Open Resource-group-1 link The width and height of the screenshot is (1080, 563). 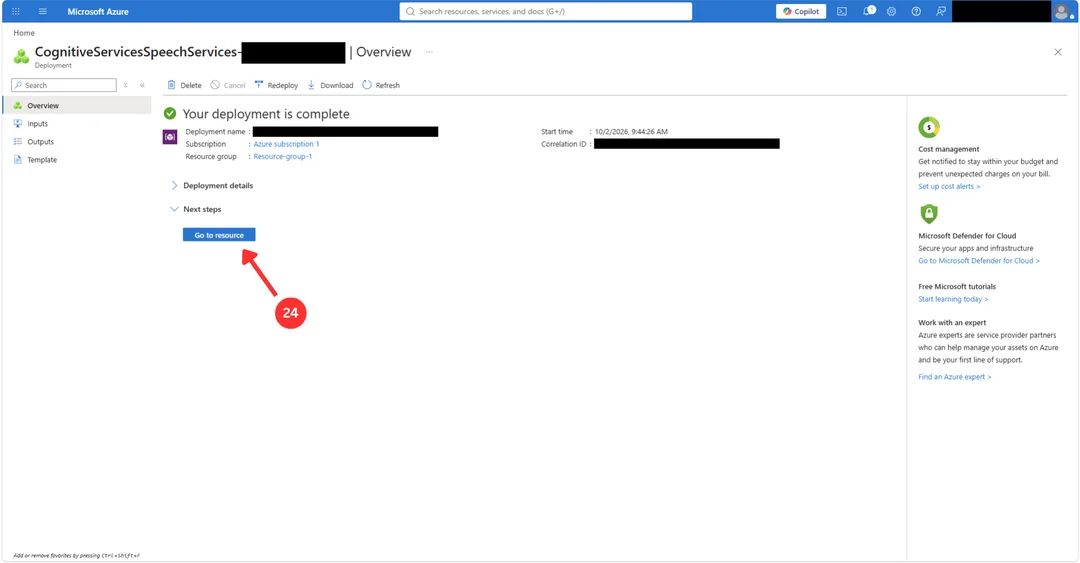pos(282,156)
